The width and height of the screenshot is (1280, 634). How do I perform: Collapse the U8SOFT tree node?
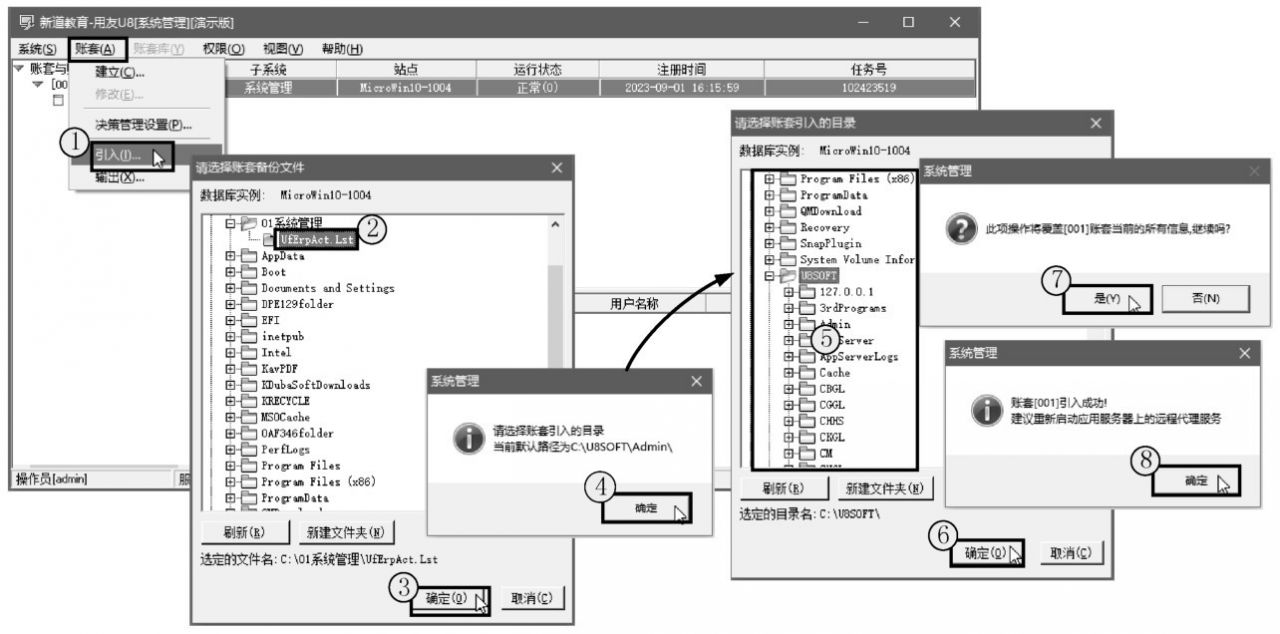click(768, 275)
